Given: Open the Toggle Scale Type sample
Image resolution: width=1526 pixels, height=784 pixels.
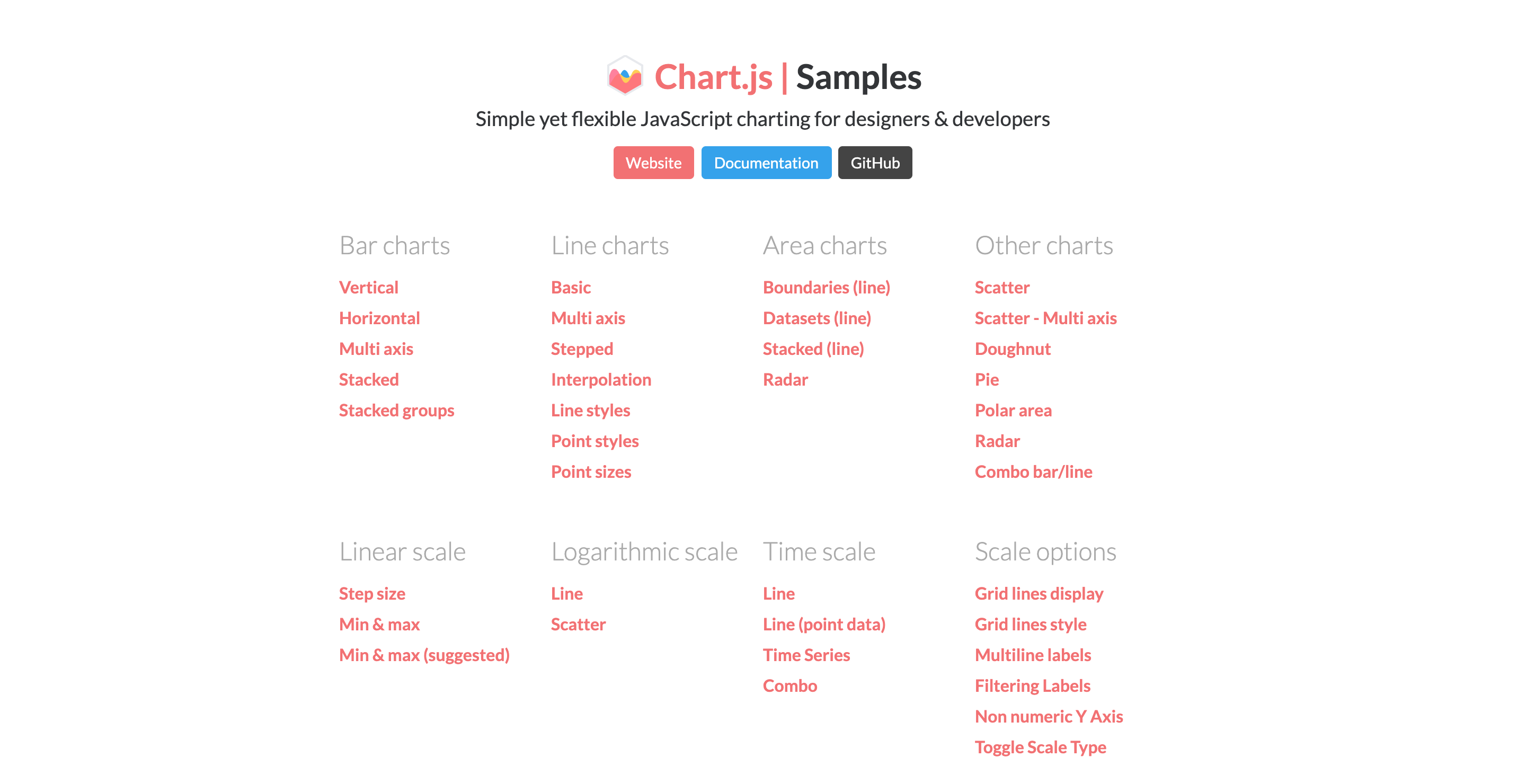Looking at the screenshot, I should [1040, 747].
